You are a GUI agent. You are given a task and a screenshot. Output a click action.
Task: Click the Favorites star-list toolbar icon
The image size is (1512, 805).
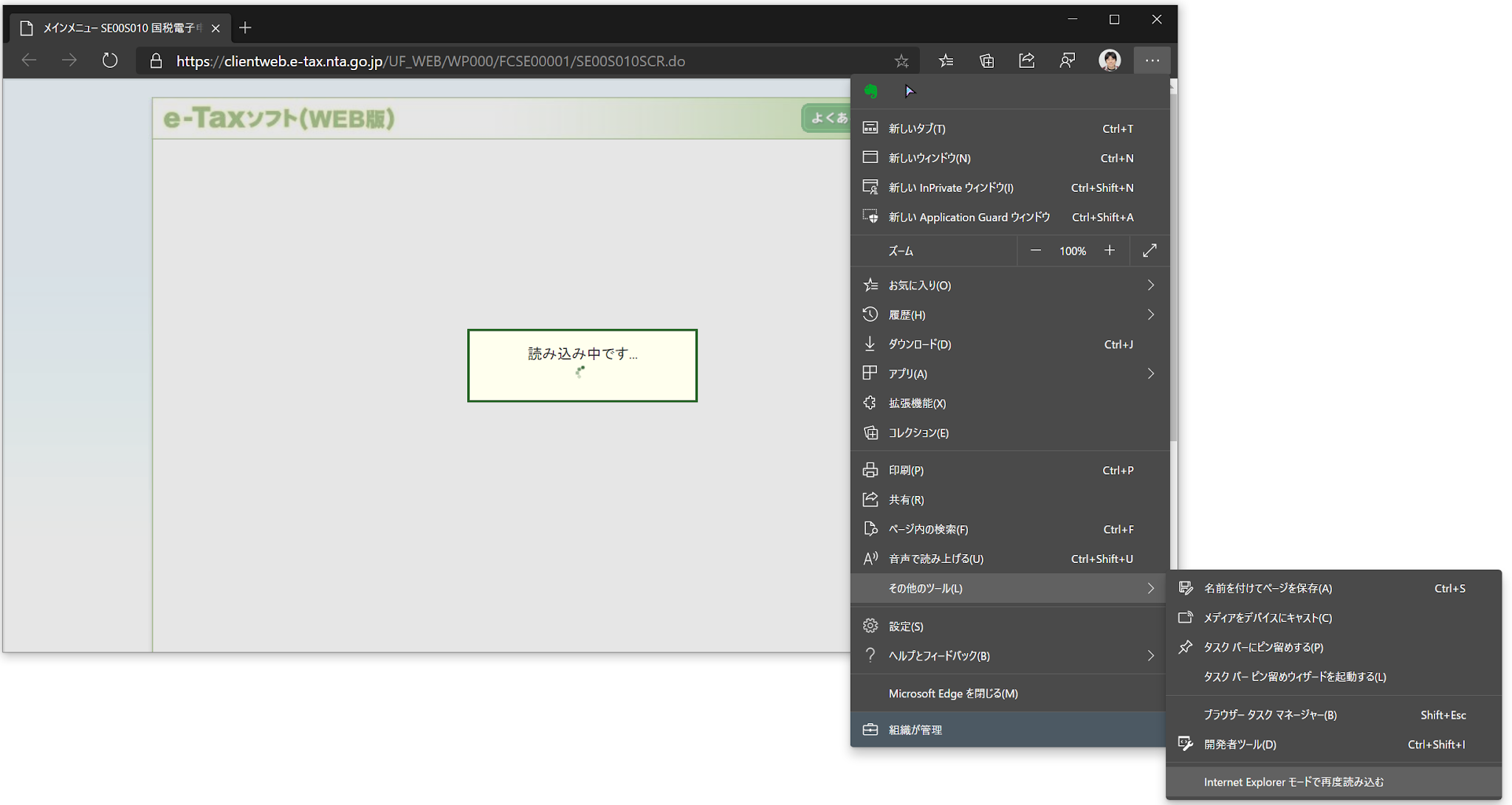946,61
